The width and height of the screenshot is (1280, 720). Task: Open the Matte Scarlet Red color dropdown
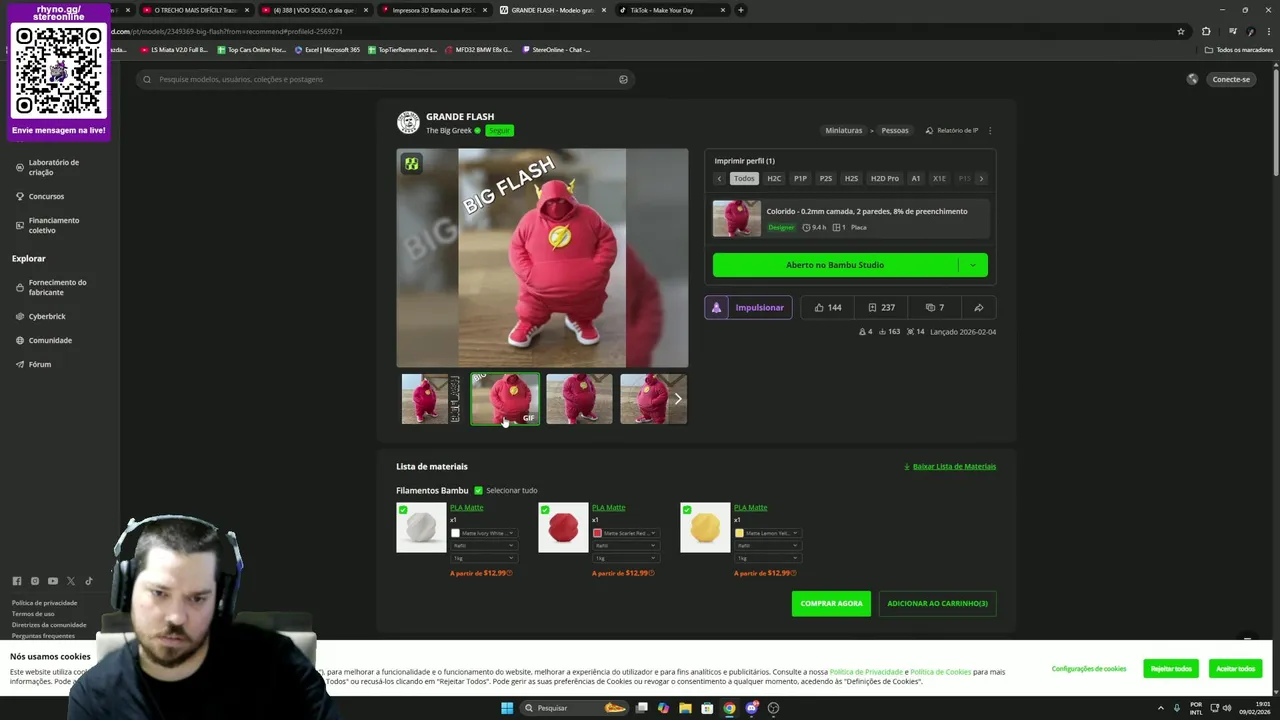(626, 533)
